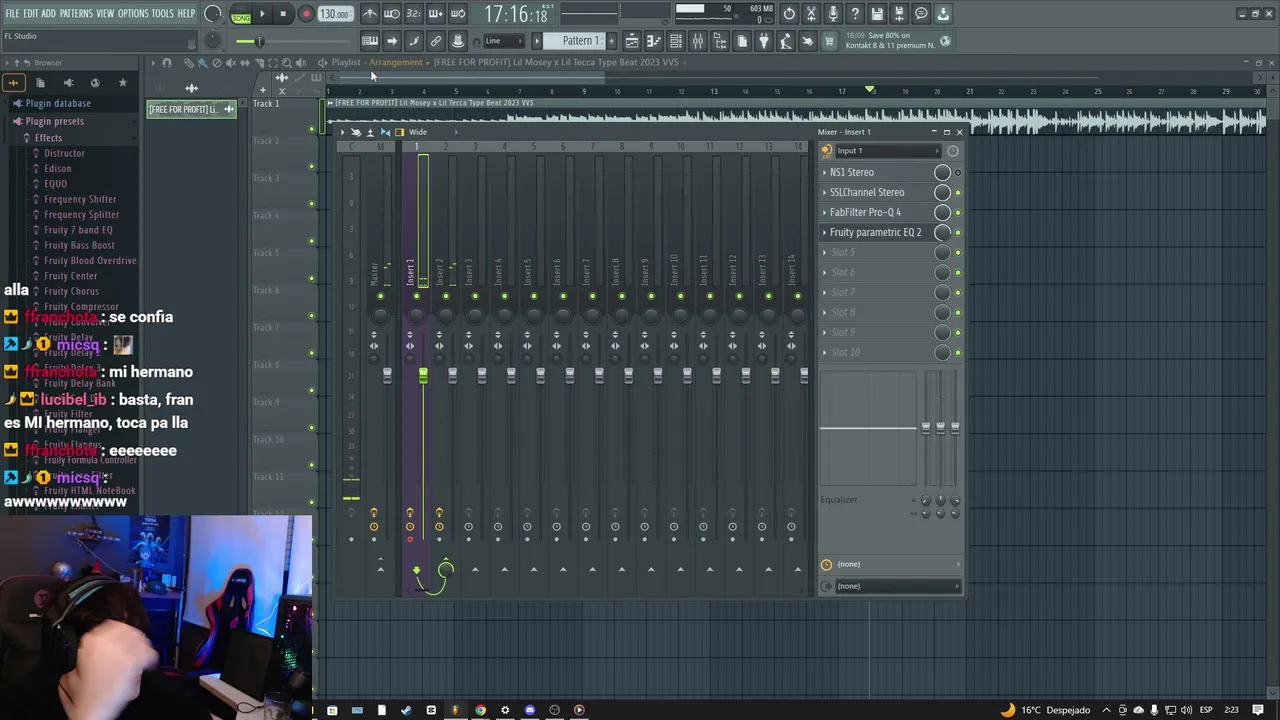This screenshot has height=720, width=1280.
Task: Collapse the Effects folder in browser
Action: coord(48,137)
